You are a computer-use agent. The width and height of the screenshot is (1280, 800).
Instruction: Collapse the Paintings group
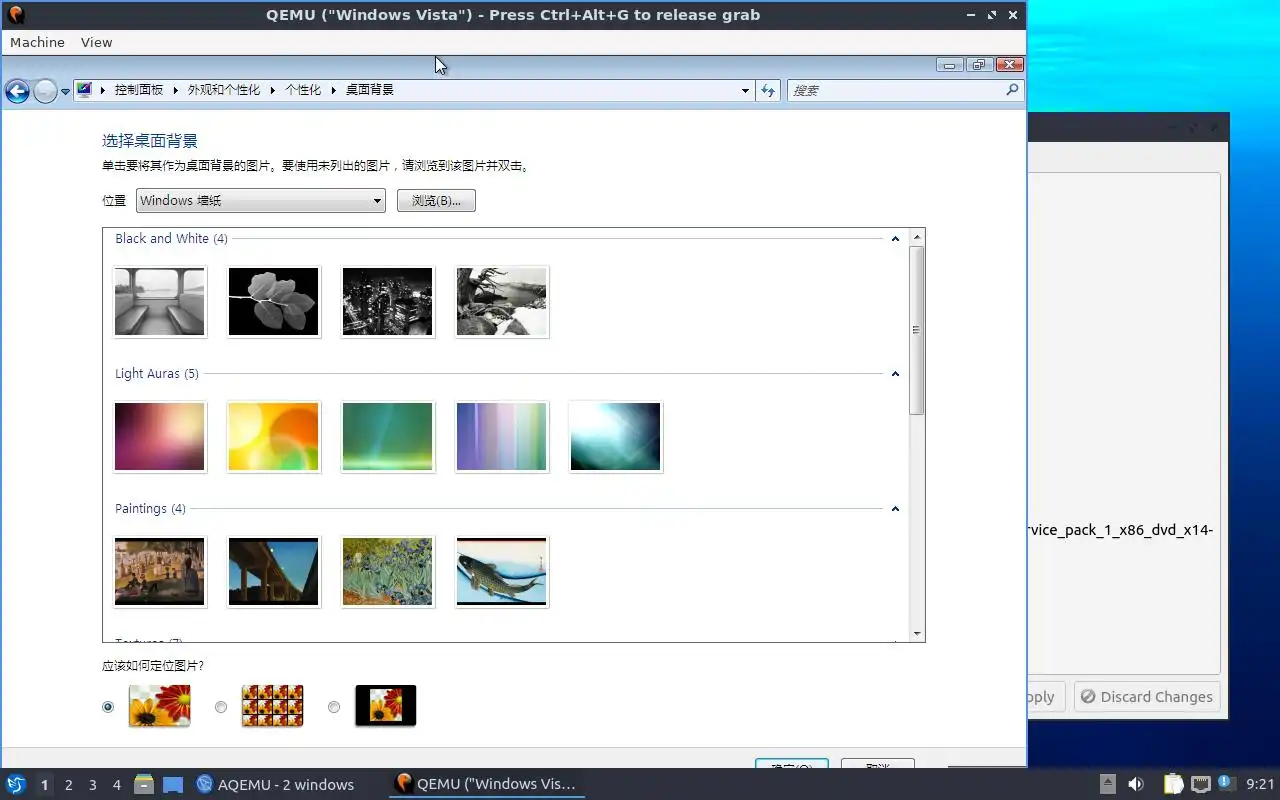895,508
